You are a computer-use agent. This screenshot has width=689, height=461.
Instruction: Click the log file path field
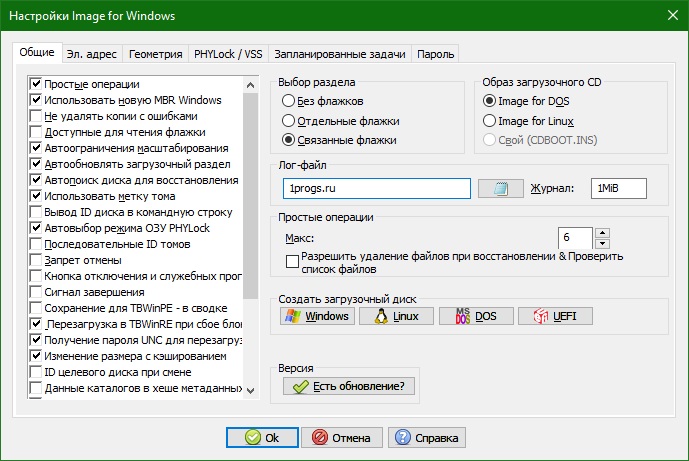click(377, 189)
